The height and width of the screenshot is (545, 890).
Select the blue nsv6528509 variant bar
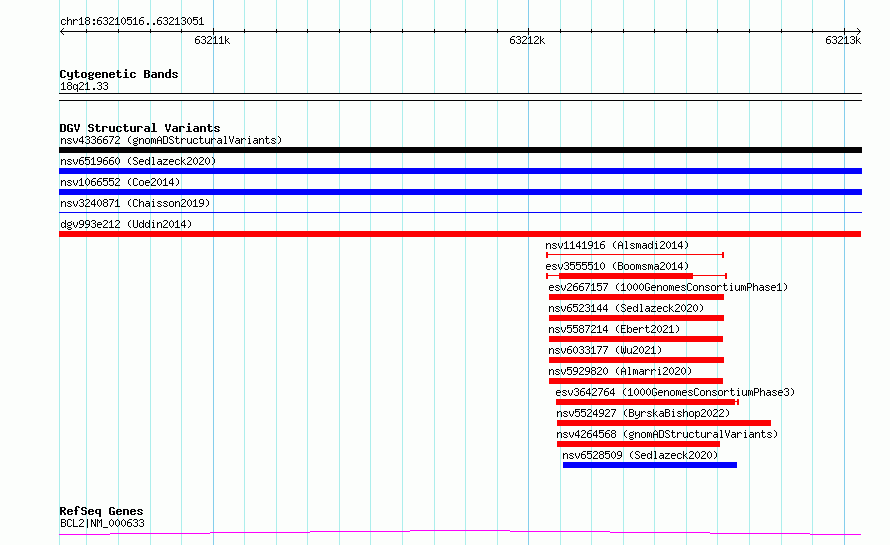pyautogui.click(x=650, y=465)
